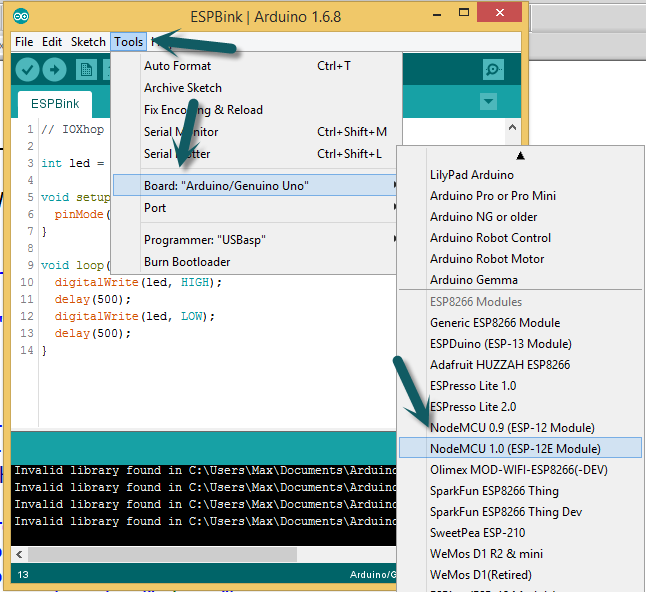Click the "int led =" code line
The height and width of the screenshot is (592, 646).
73,163
